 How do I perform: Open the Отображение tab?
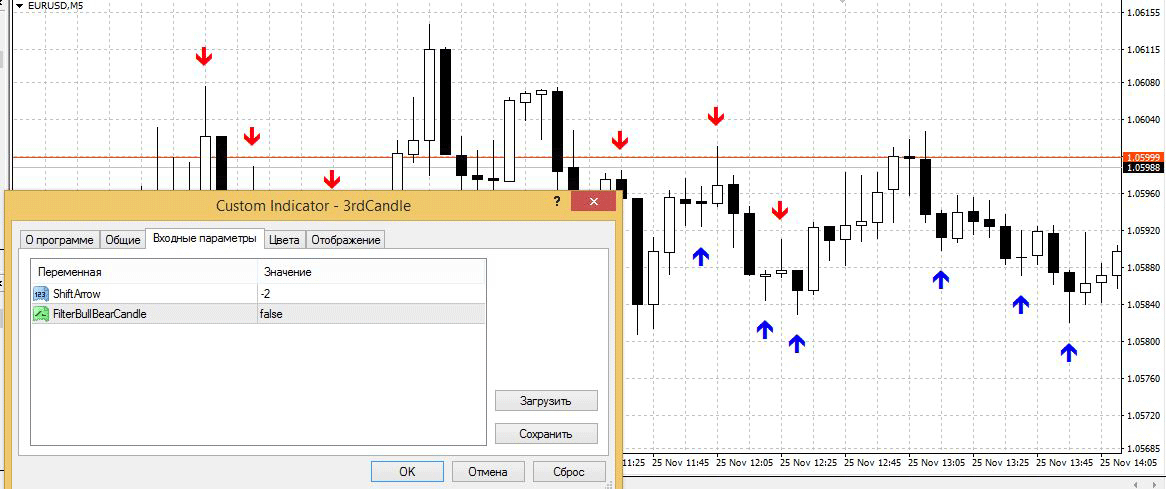(x=345, y=240)
